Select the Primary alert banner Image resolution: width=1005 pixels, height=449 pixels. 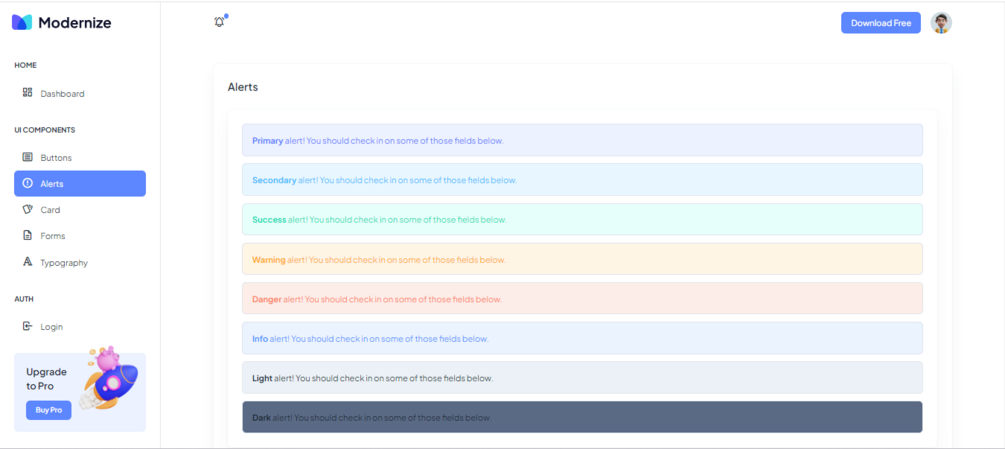pyautogui.click(x=582, y=140)
